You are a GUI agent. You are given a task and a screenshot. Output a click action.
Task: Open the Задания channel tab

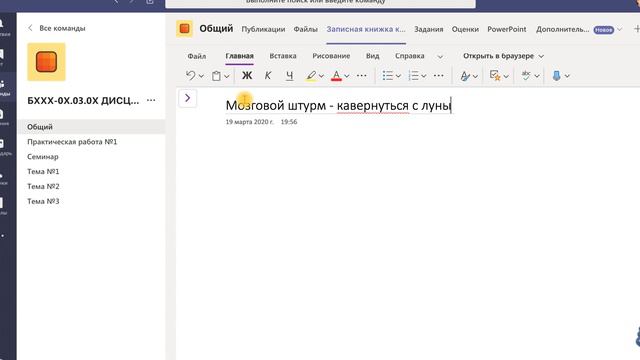(429, 29)
